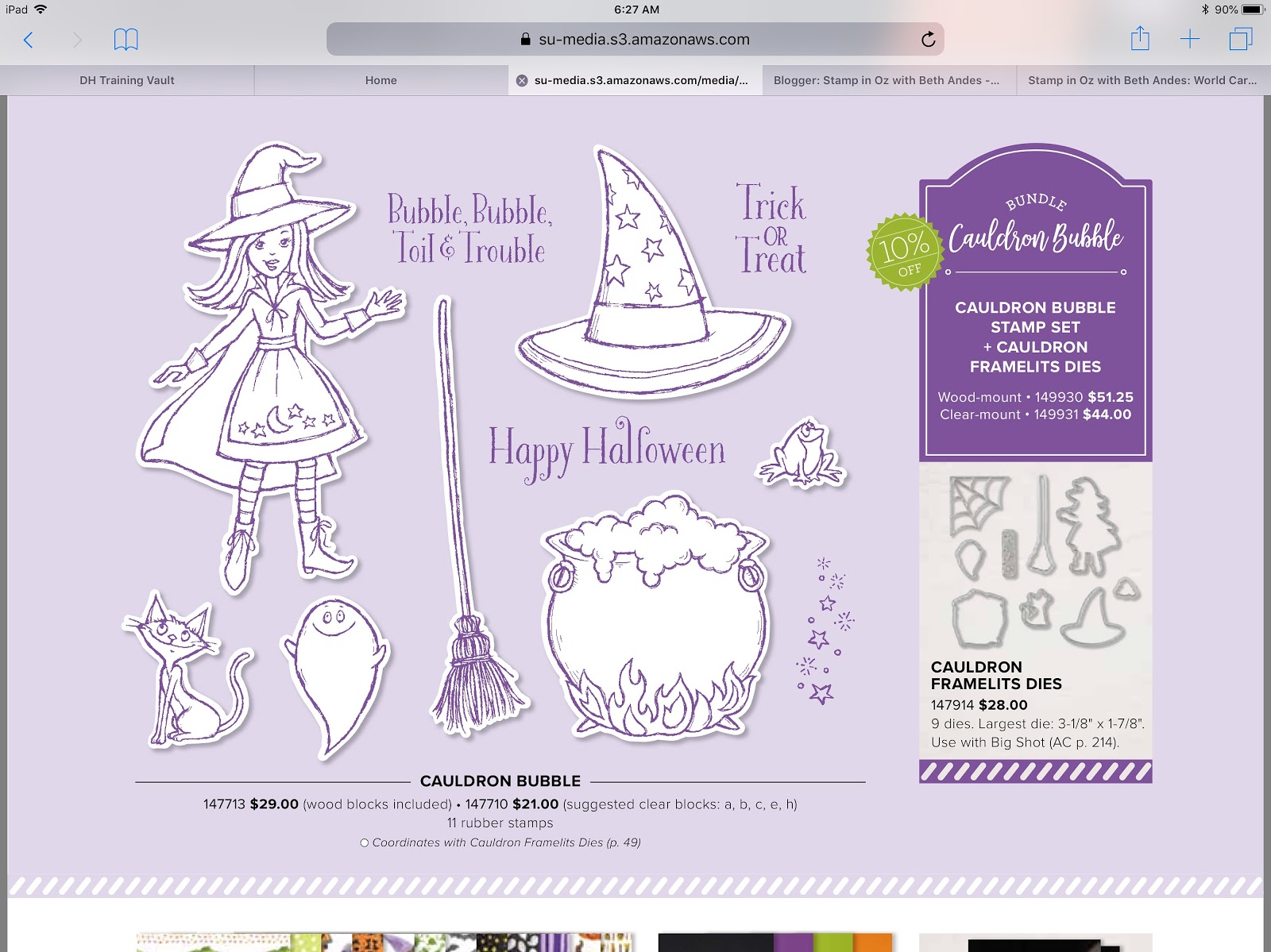Tap the Safari forward arrow
1271x952 pixels.
click(x=77, y=40)
